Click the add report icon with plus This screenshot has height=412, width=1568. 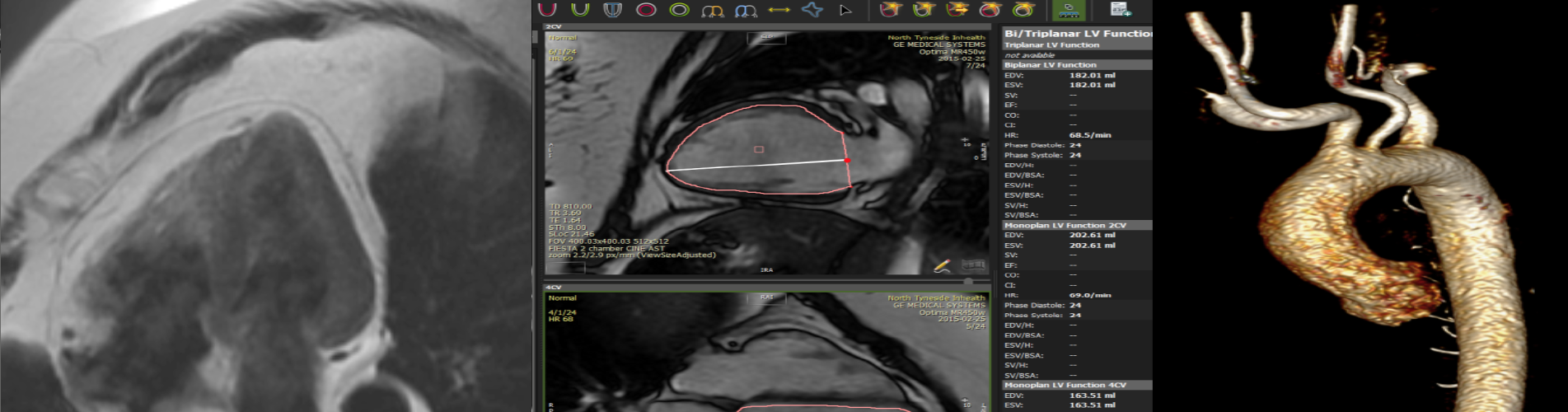pos(1120,10)
